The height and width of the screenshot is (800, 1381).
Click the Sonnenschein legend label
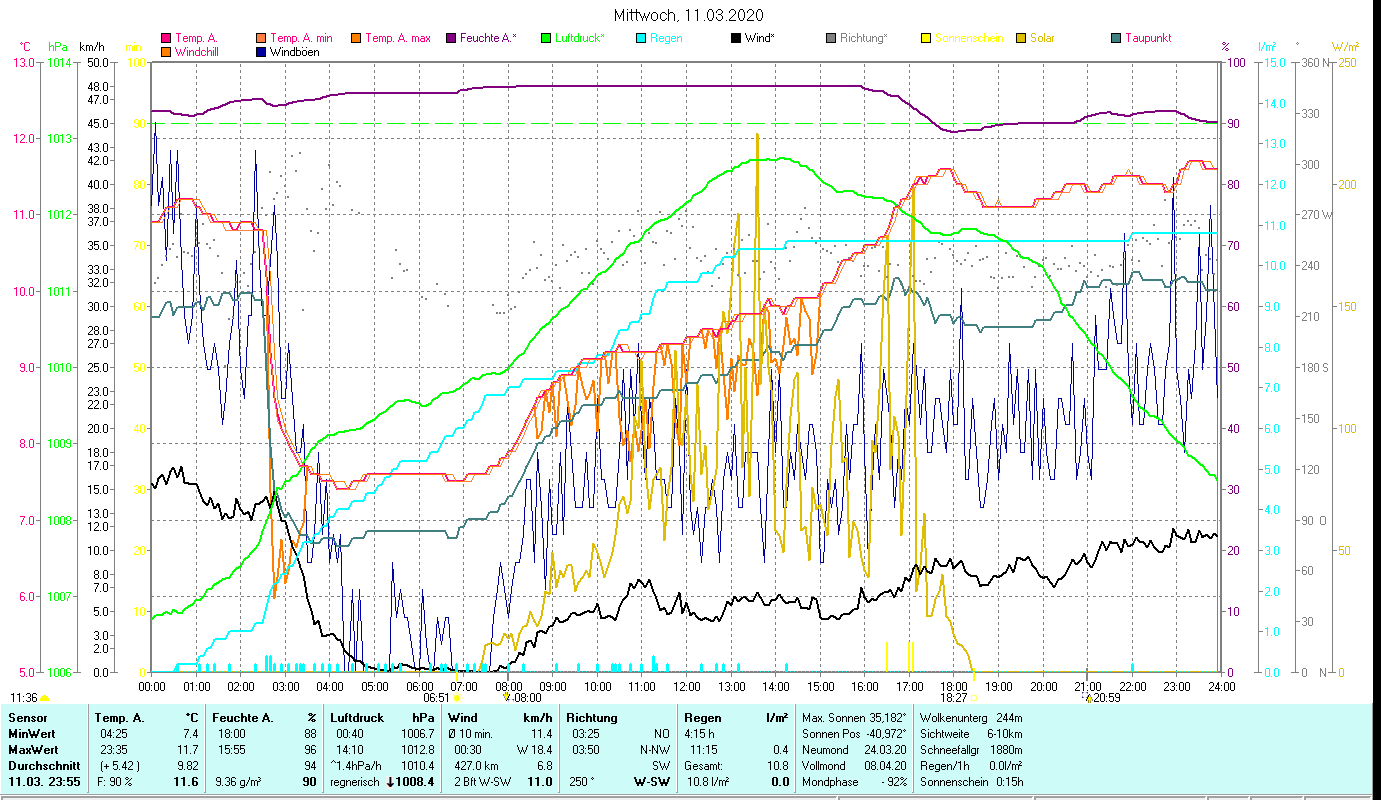point(968,39)
